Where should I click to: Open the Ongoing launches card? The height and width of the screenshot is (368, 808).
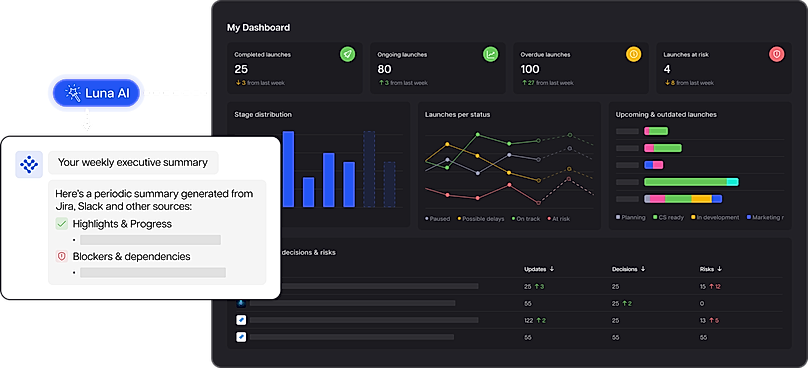pos(437,68)
